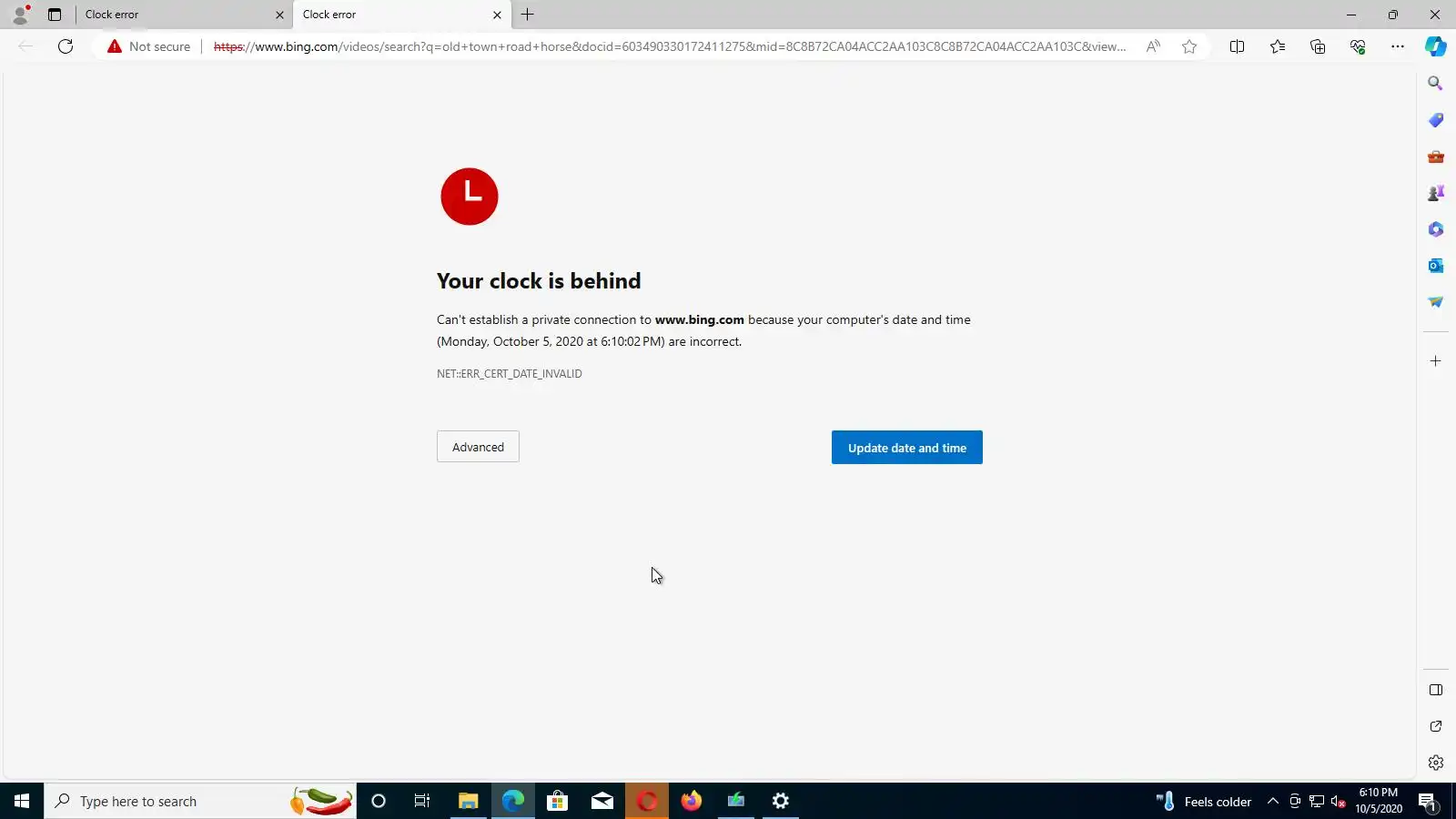
Task: Open Browser essentials heart icon
Action: pyautogui.click(x=1358, y=46)
